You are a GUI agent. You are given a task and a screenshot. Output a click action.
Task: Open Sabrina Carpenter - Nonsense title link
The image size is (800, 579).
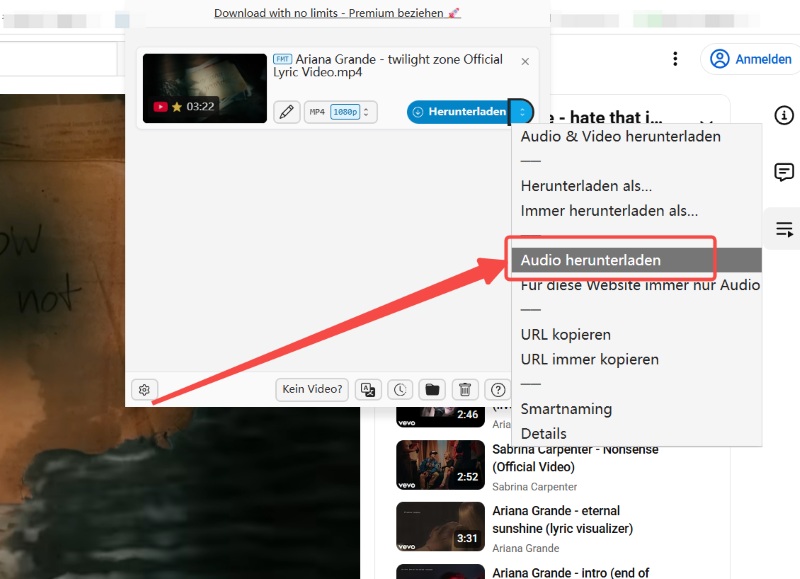point(575,458)
